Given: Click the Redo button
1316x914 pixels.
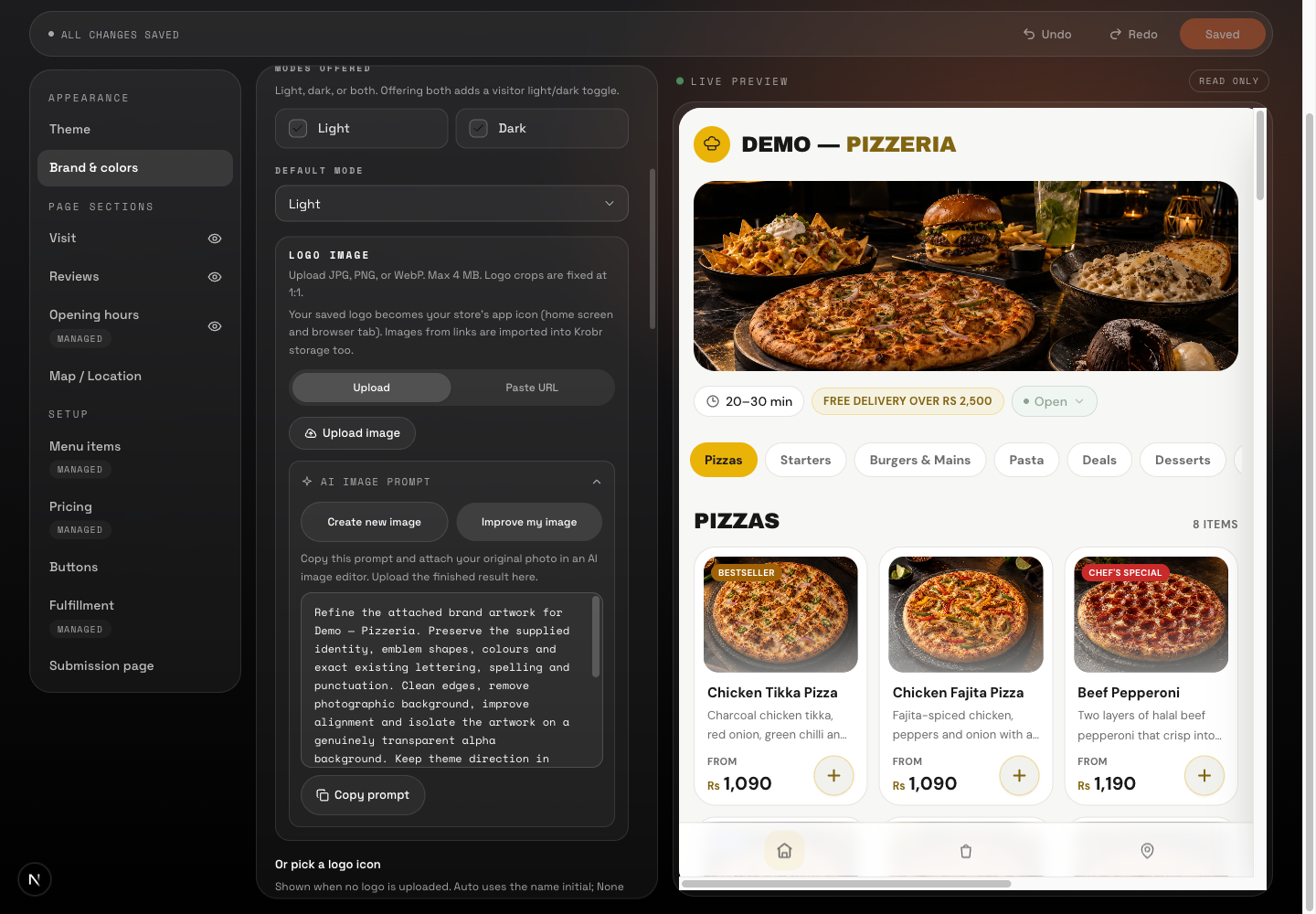Looking at the screenshot, I should tap(1134, 35).
